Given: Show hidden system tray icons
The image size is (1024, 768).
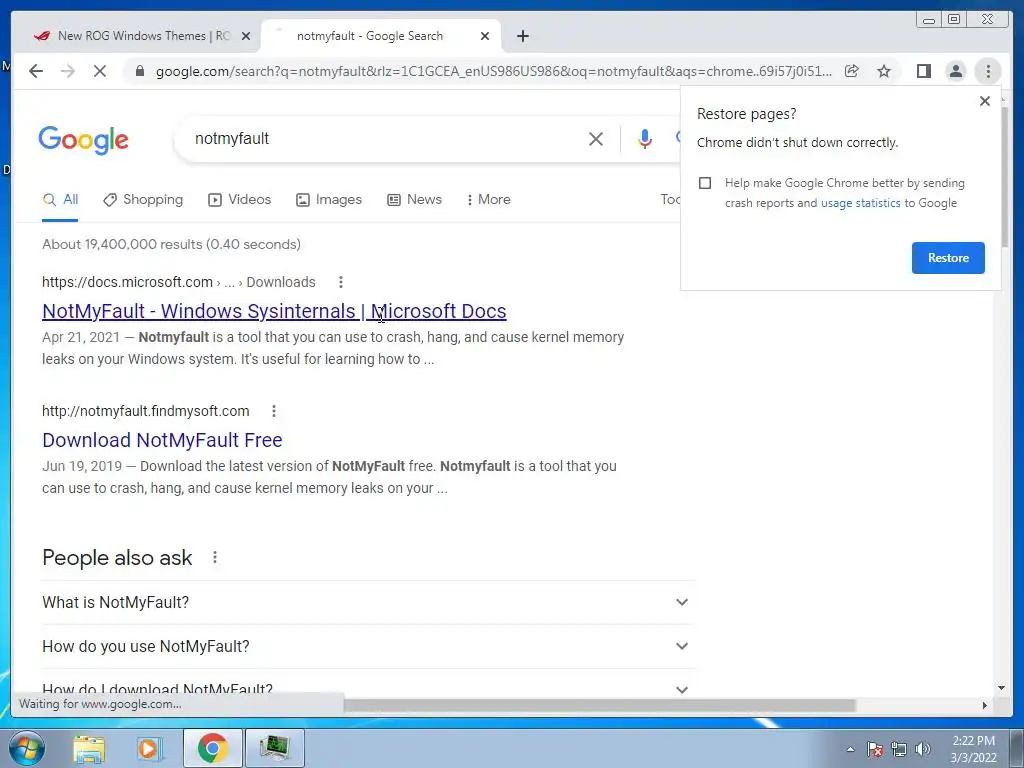Looking at the screenshot, I should point(850,750).
